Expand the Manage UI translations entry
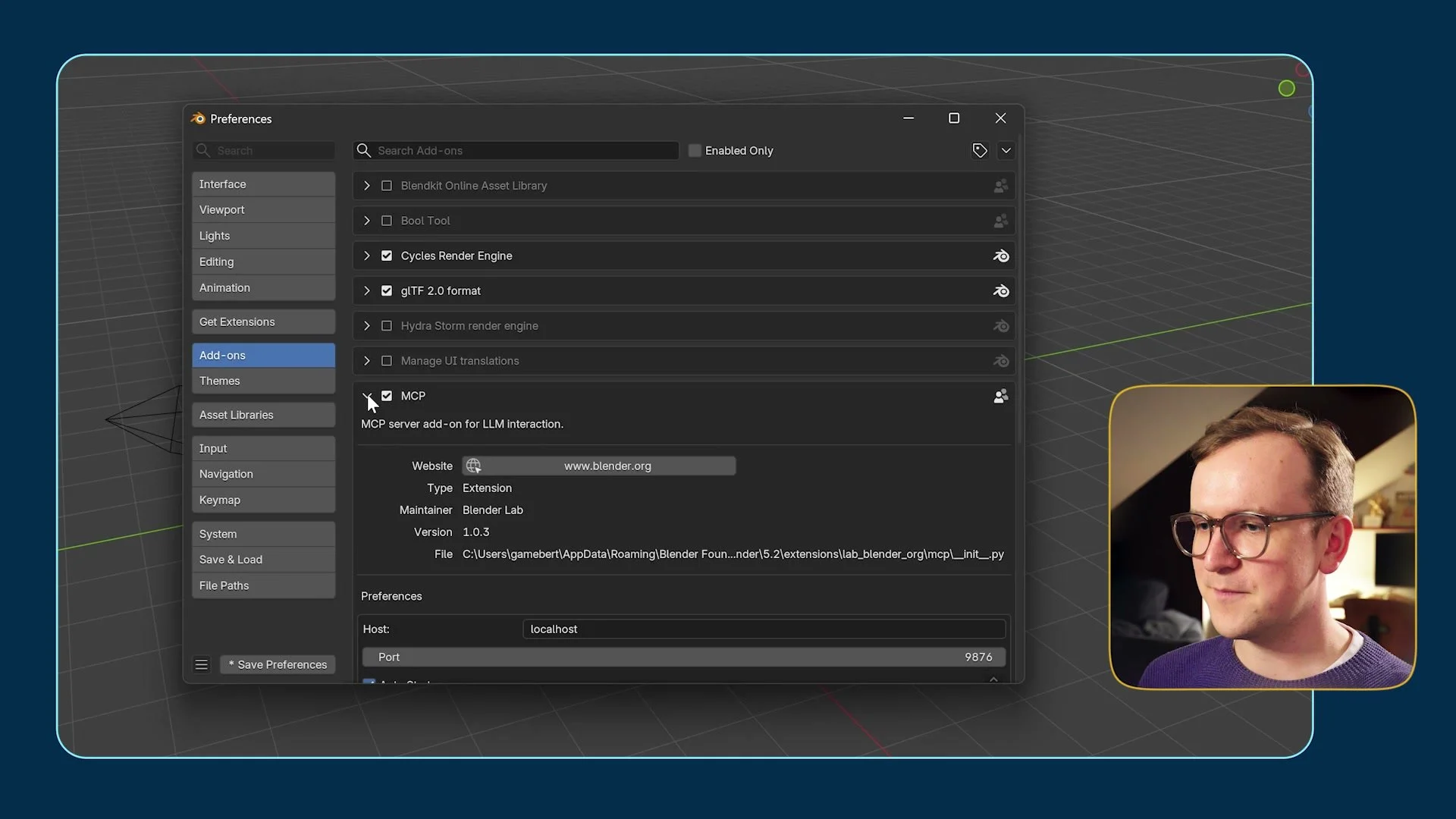The width and height of the screenshot is (1456, 819). coord(367,361)
